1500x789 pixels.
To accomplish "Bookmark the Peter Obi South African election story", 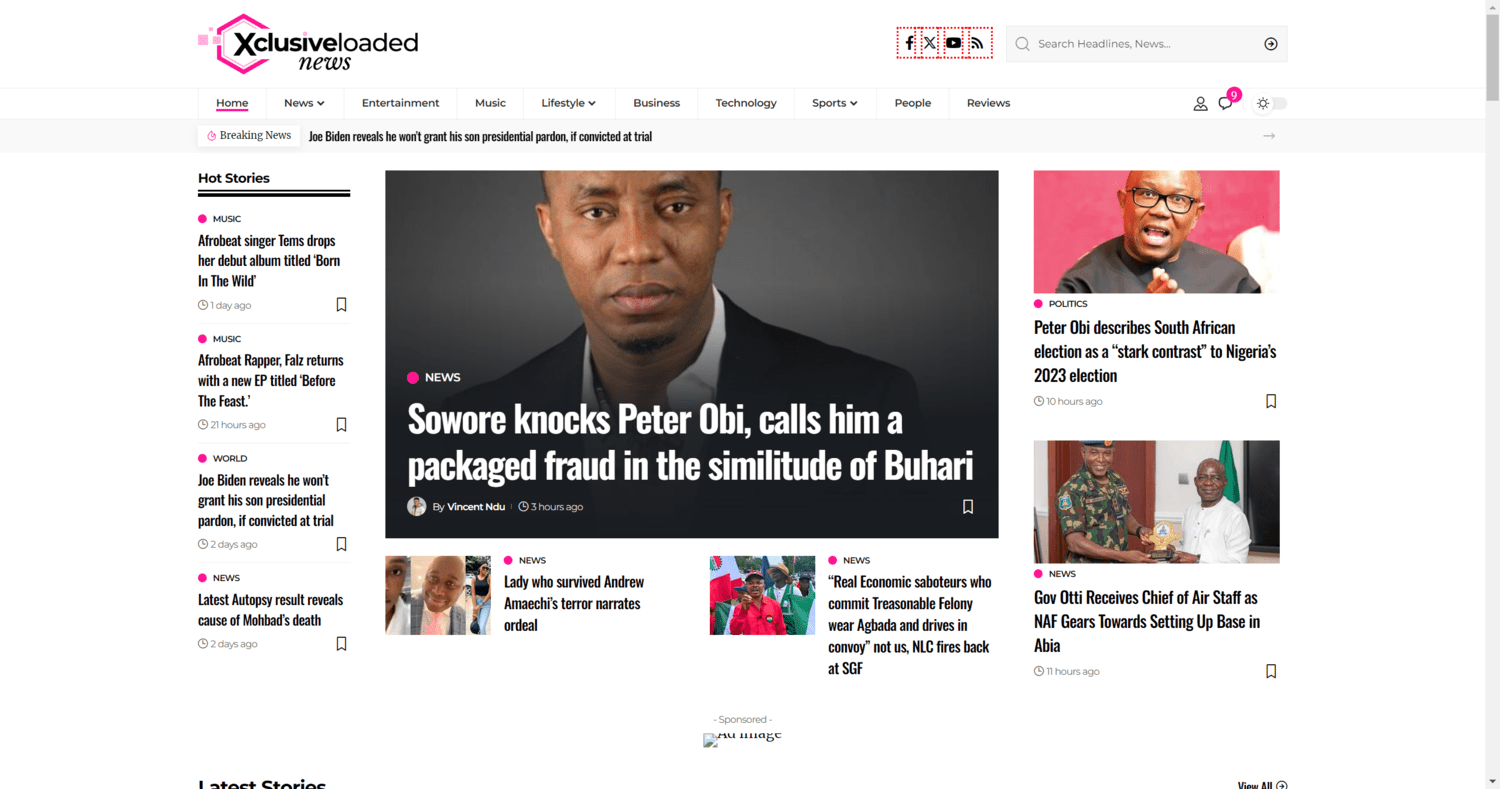I will click(x=1271, y=401).
